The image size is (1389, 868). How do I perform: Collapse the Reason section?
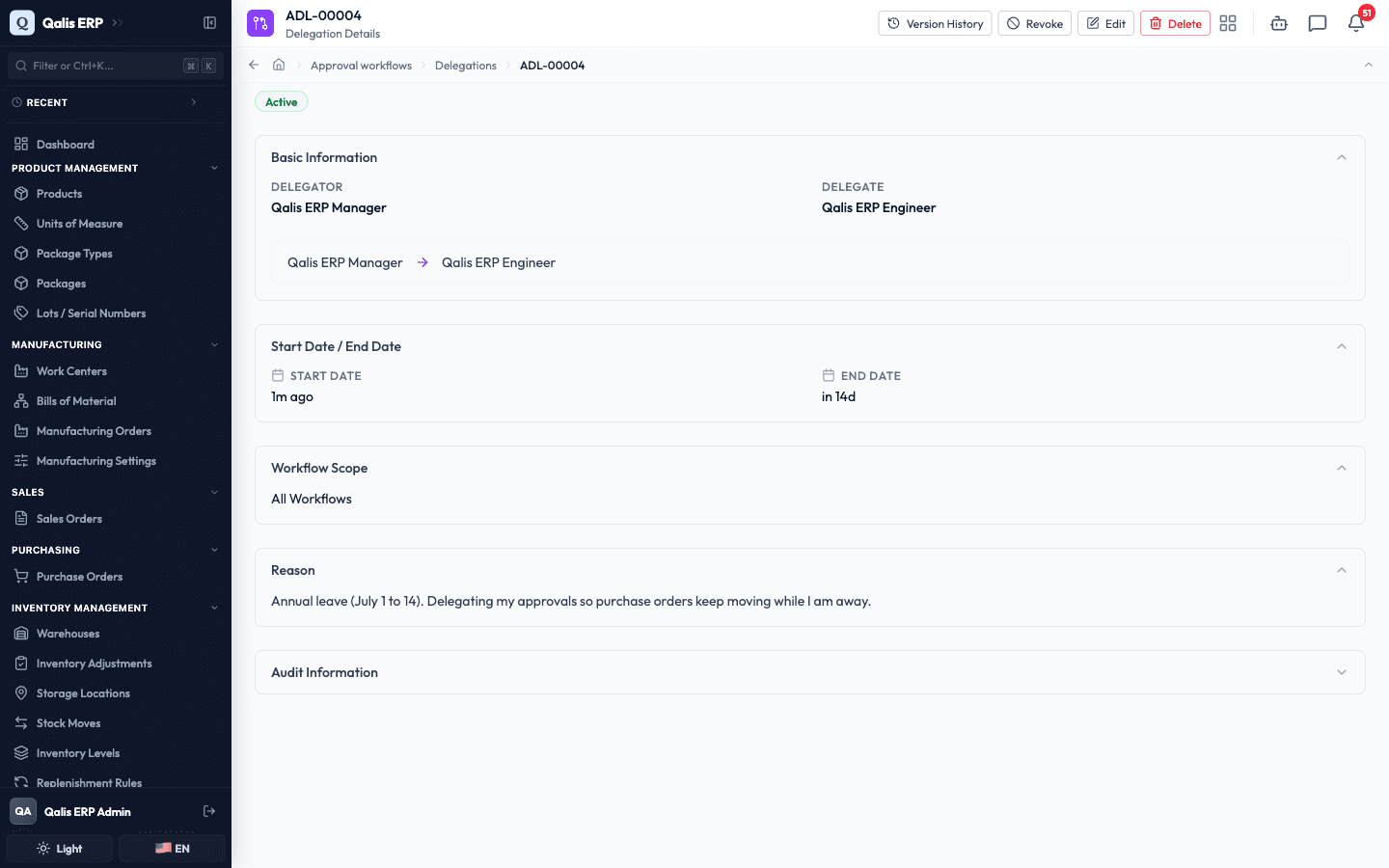click(1341, 570)
